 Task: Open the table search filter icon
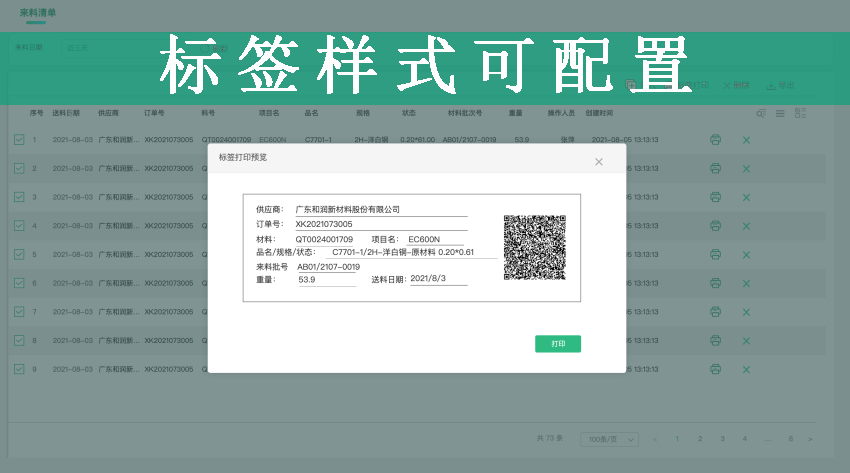tap(761, 113)
